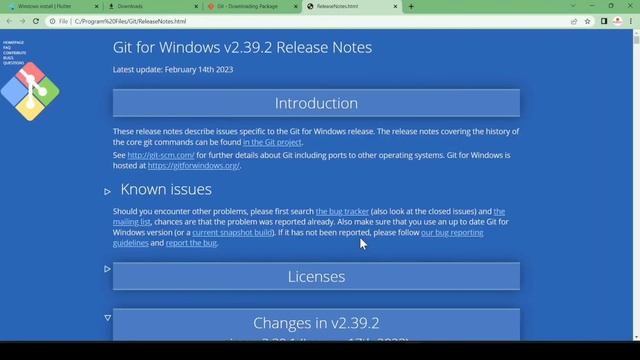Screen dimensions: 640x360
Task: Open the http://git-scm.com/ link
Action: pyautogui.click(x=161, y=155)
